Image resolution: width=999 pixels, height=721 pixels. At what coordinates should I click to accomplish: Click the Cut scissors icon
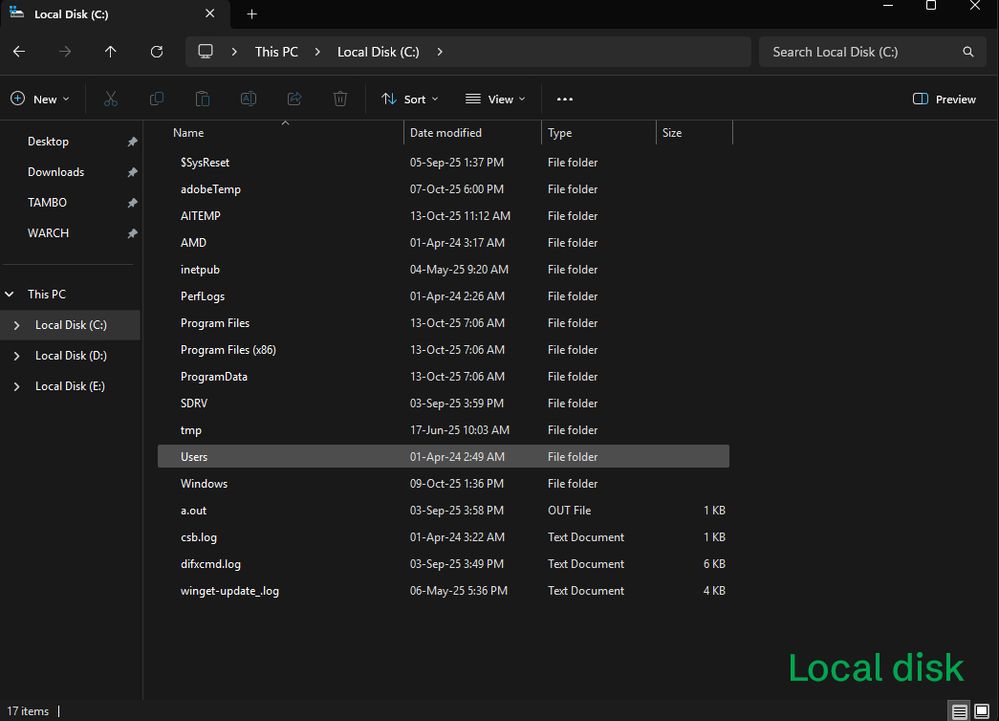click(111, 99)
